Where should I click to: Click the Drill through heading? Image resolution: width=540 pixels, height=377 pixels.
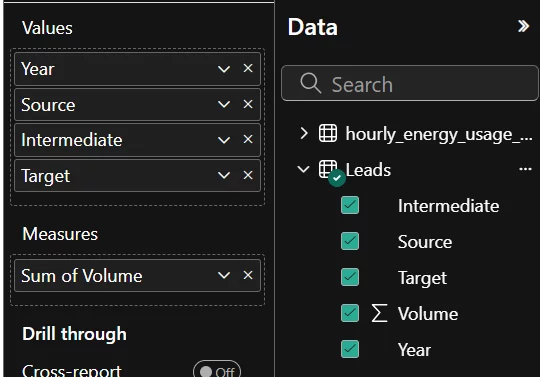pyautogui.click(x=74, y=334)
